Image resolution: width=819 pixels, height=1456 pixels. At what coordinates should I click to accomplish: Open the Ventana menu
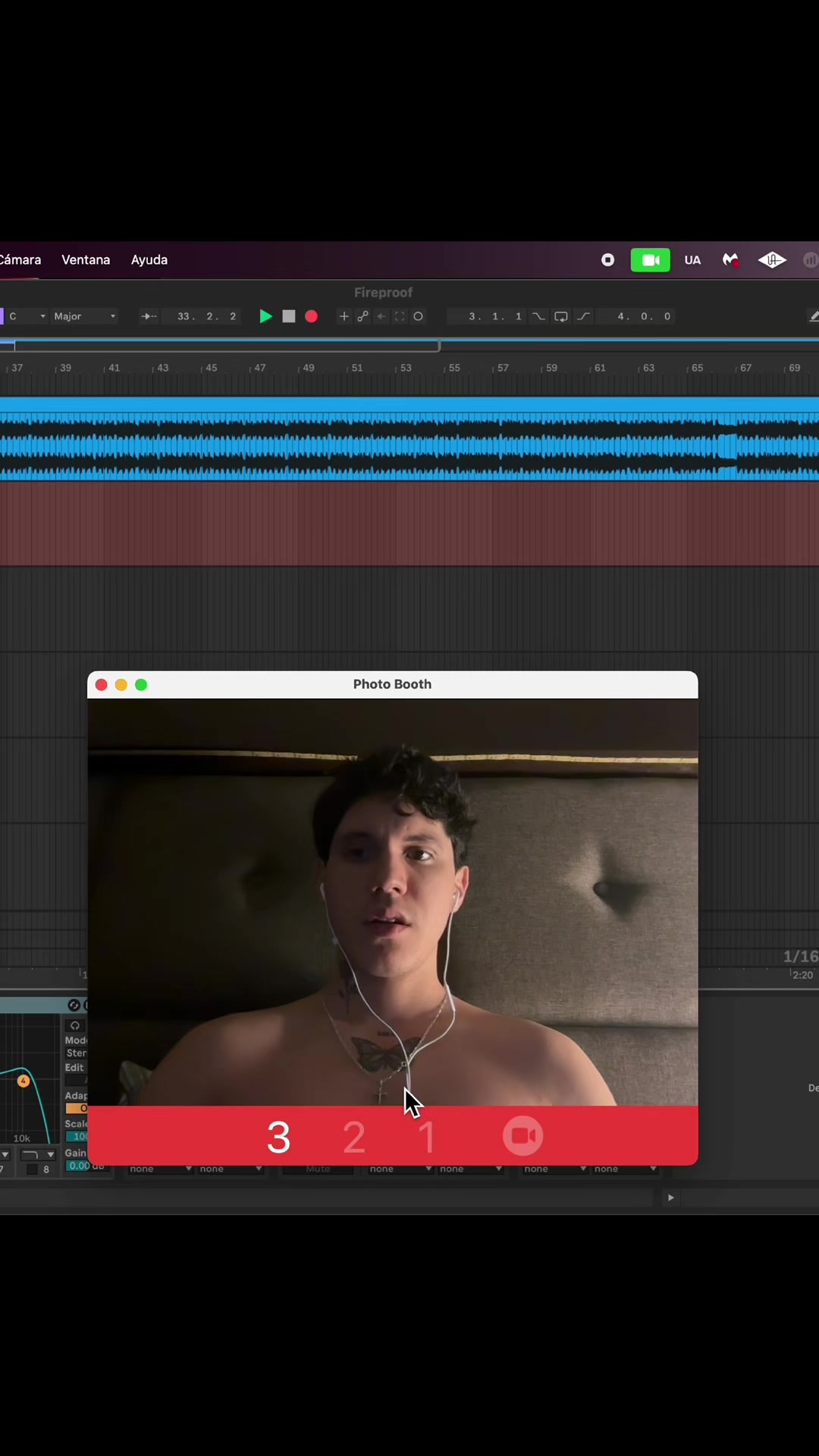[86, 260]
